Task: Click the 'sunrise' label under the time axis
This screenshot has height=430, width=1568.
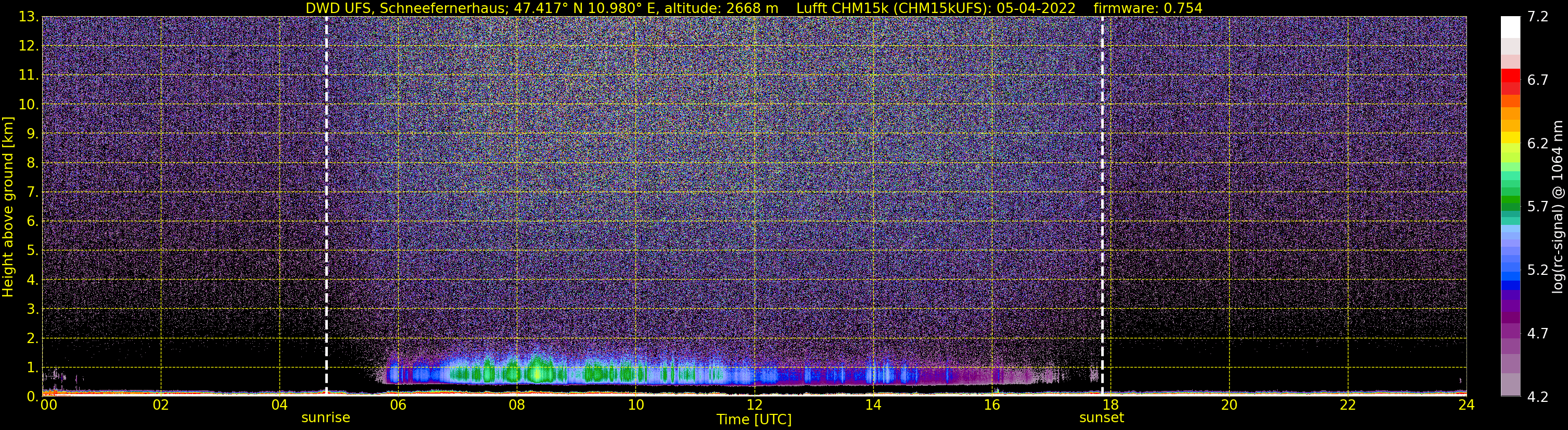Action: (x=326, y=418)
